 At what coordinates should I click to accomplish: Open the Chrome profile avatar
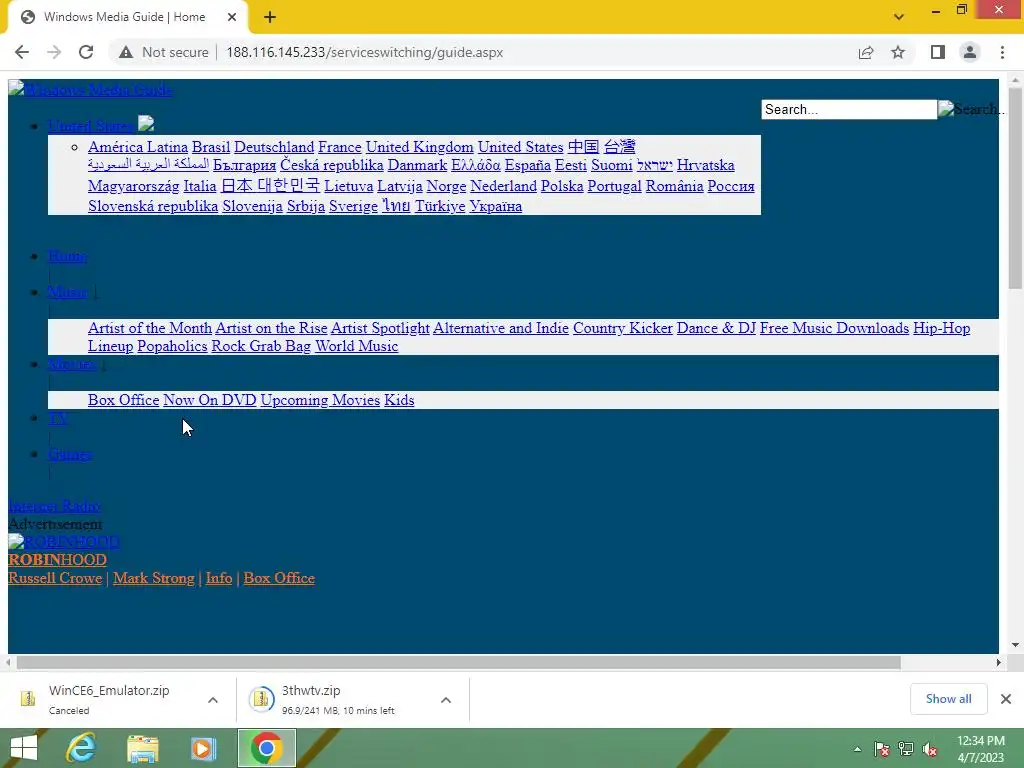[x=970, y=52]
